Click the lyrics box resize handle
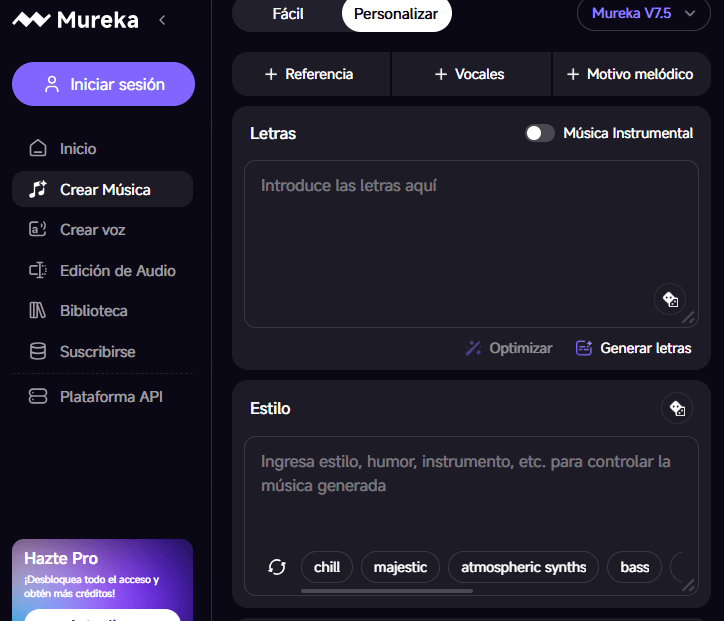 click(x=688, y=318)
